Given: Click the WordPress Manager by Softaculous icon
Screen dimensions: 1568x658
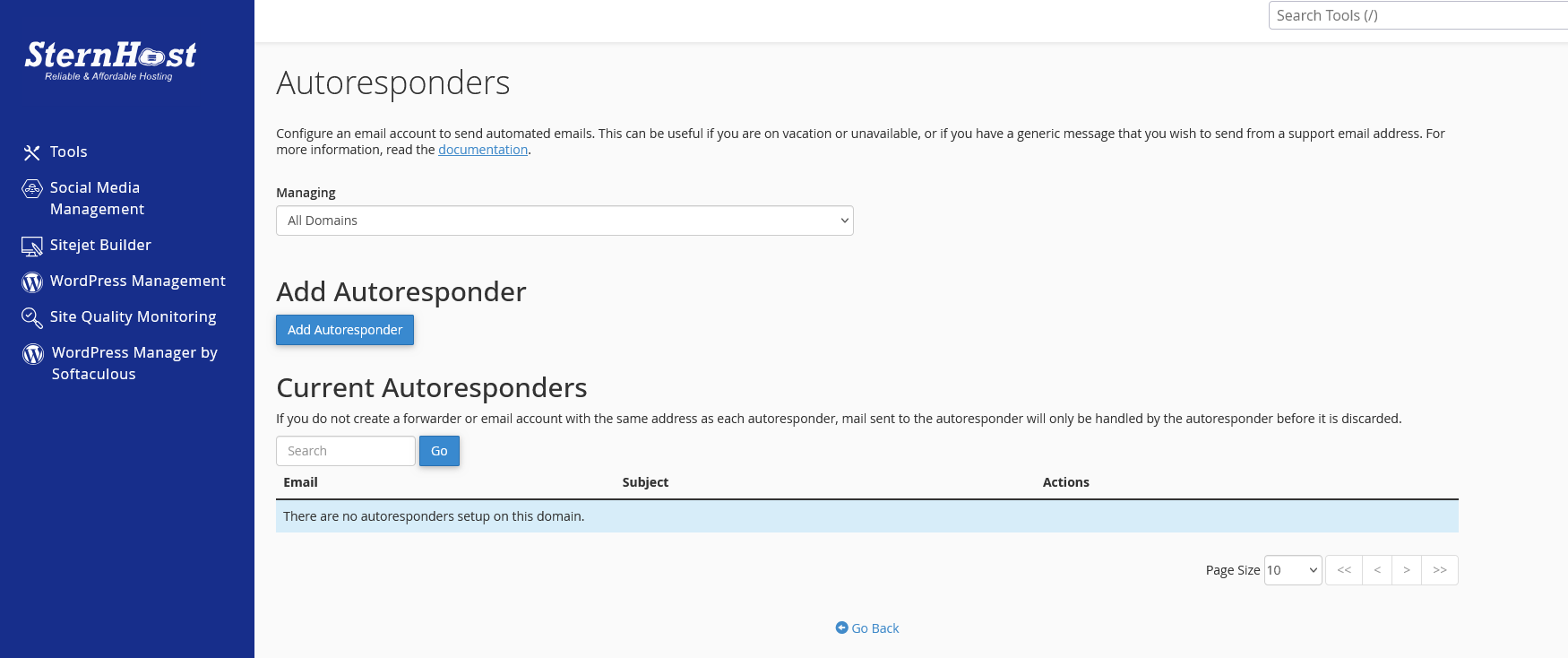Looking at the screenshot, I should [x=33, y=354].
